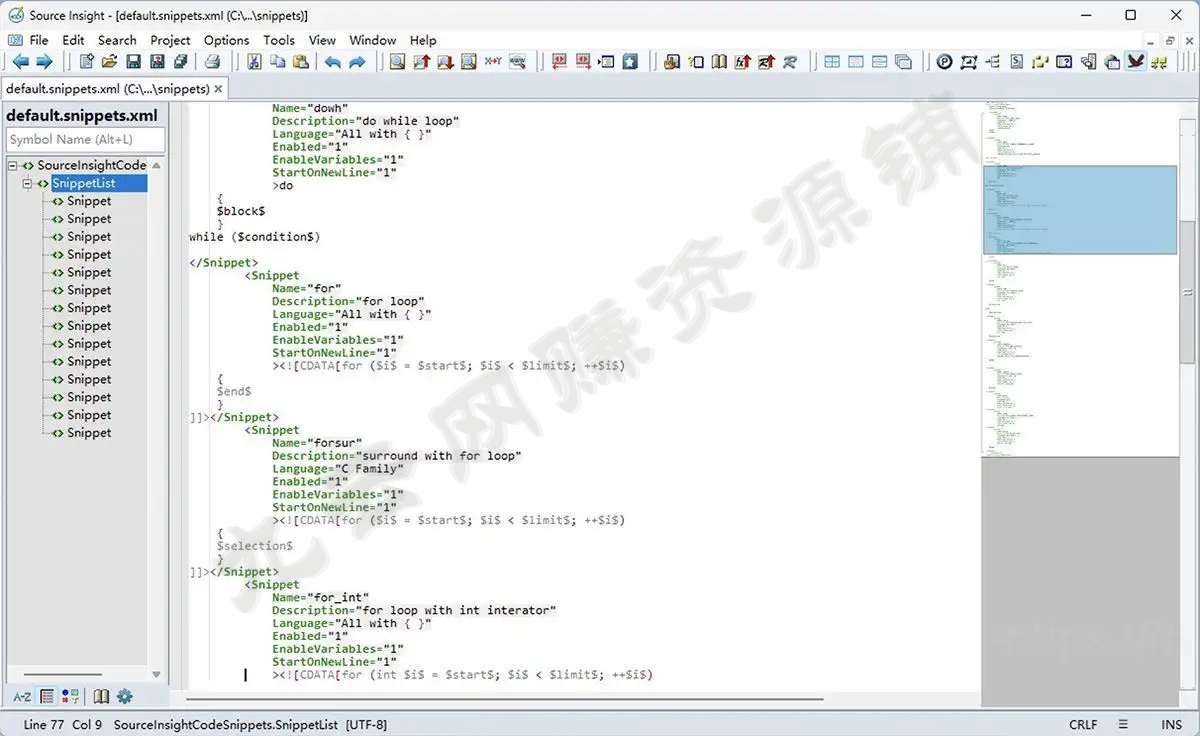This screenshot has width=1200, height=736.
Task: Collapse the SnippetList tree node
Action: (x=28, y=184)
